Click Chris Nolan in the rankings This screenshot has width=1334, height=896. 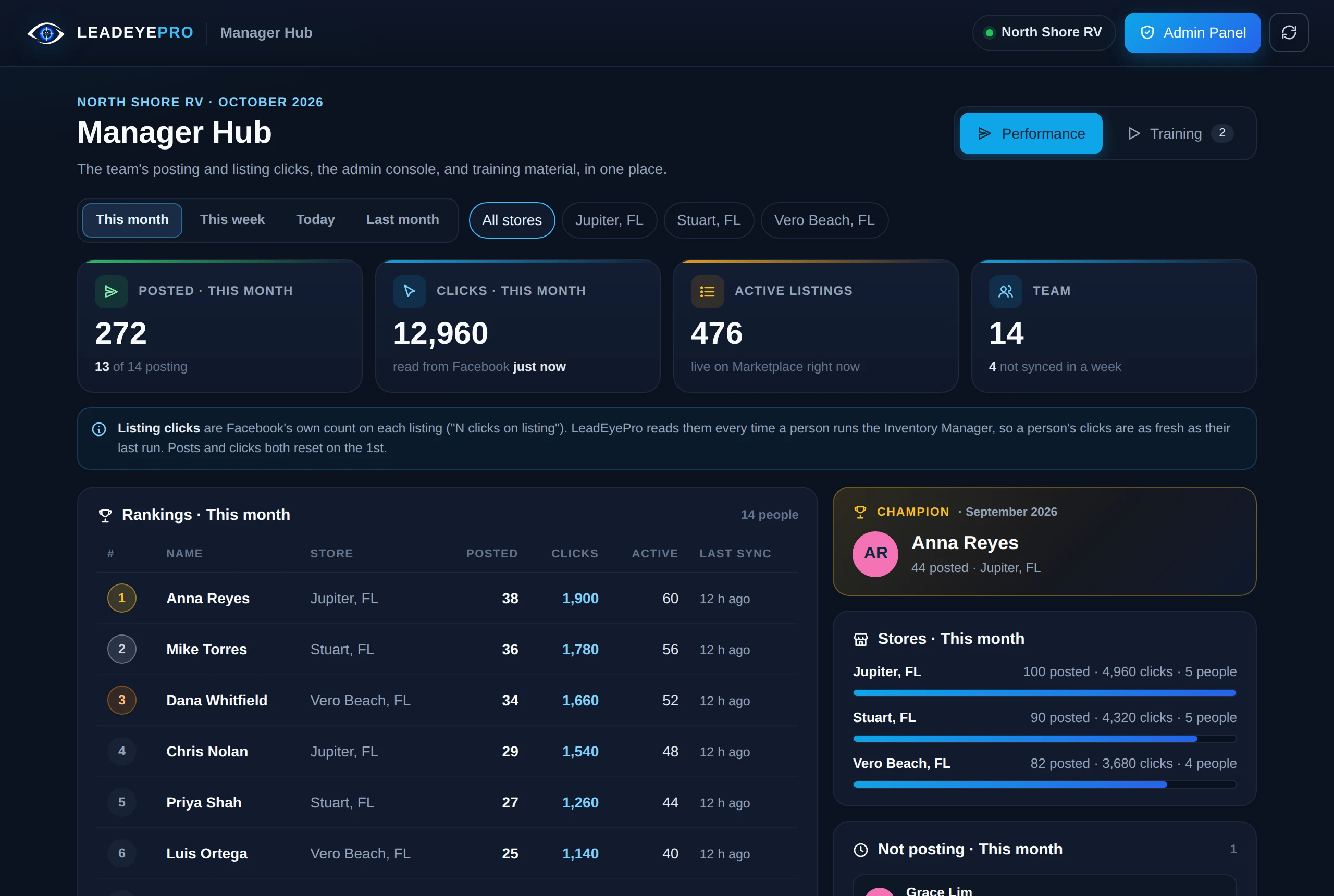(x=207, y=751)
